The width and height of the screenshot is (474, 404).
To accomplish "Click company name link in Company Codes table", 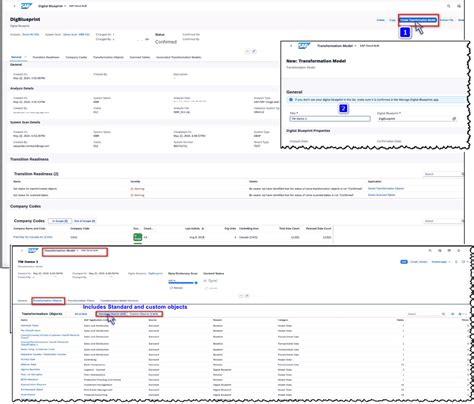I will pyautogui.click(x=33, y=237).
